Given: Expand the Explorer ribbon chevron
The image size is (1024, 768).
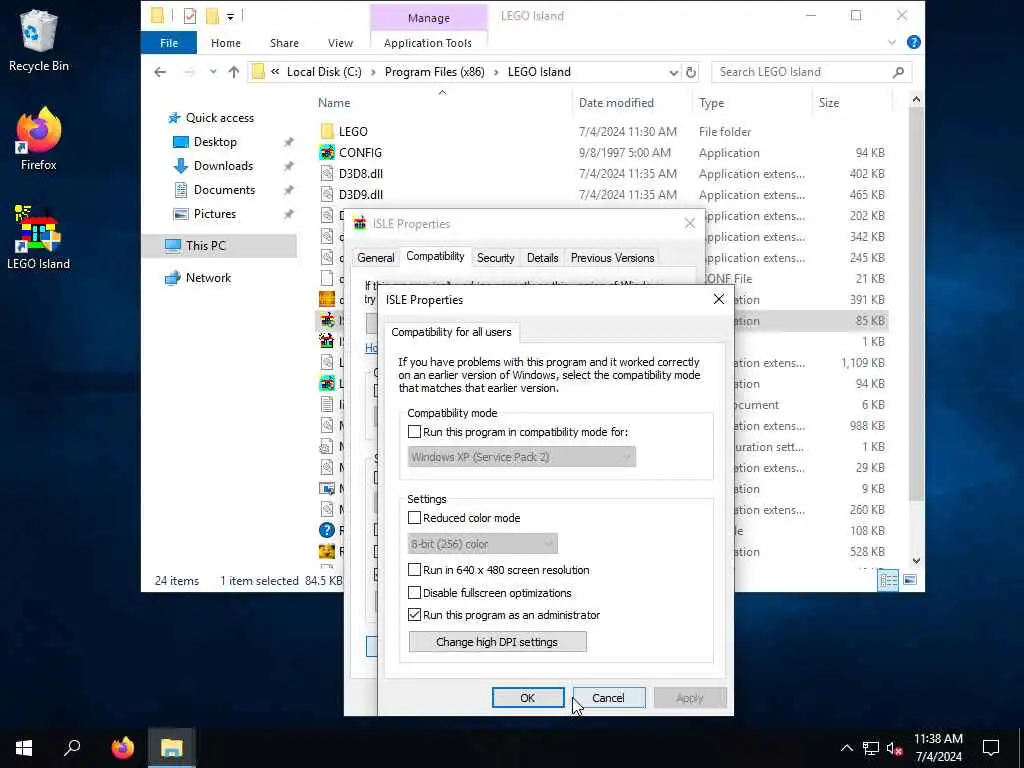Looking at the screenshot, I should [x=891, y=42].
